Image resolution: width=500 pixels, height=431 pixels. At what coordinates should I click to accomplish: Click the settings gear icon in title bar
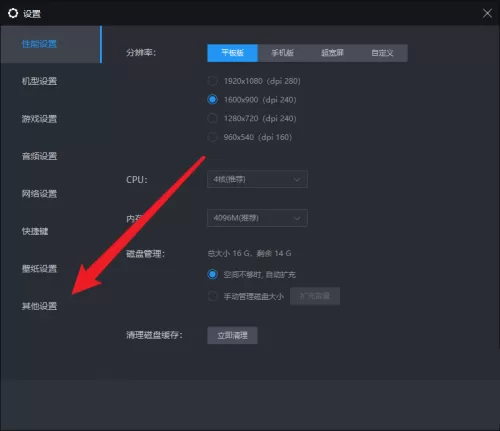[x=13, y=13]
